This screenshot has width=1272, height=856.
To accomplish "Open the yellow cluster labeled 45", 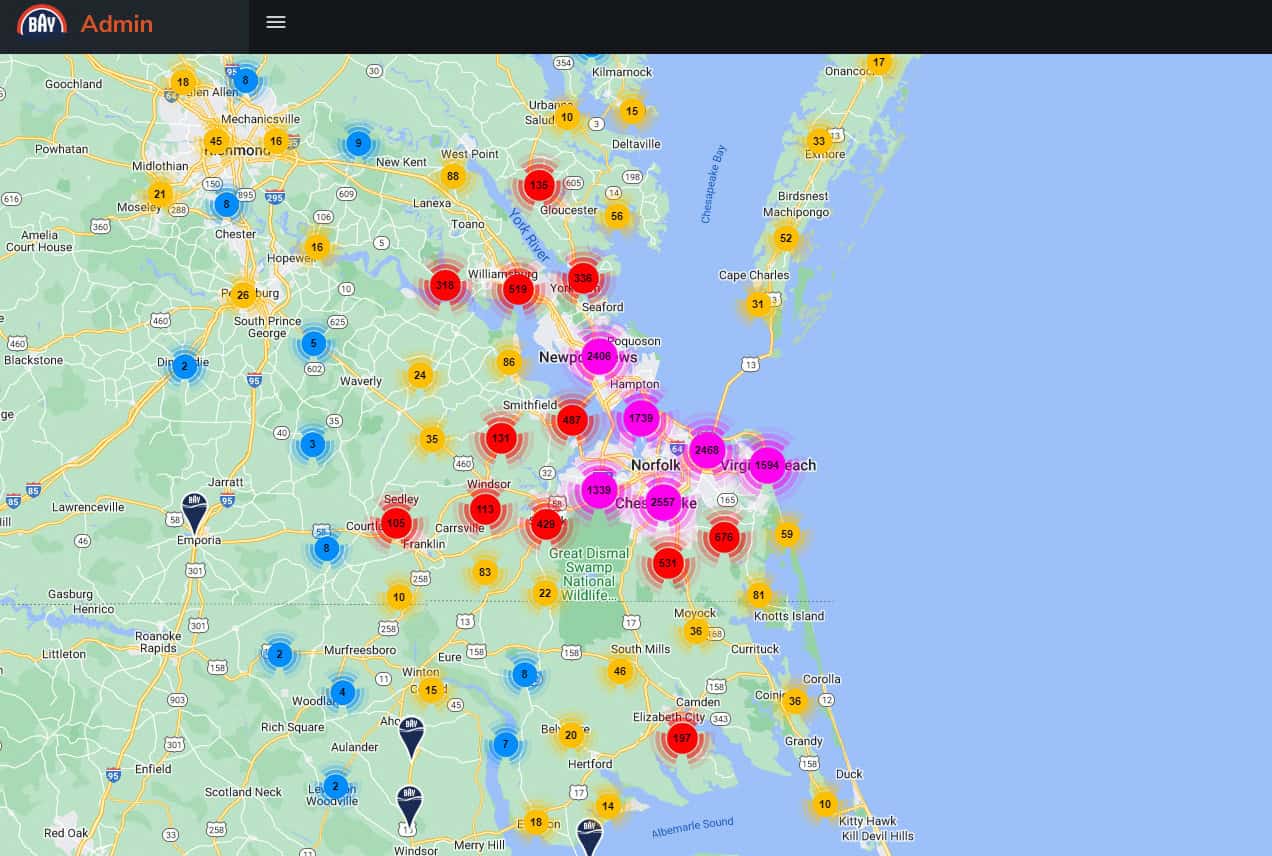I will pyautogui.click(x=216, y=142).
